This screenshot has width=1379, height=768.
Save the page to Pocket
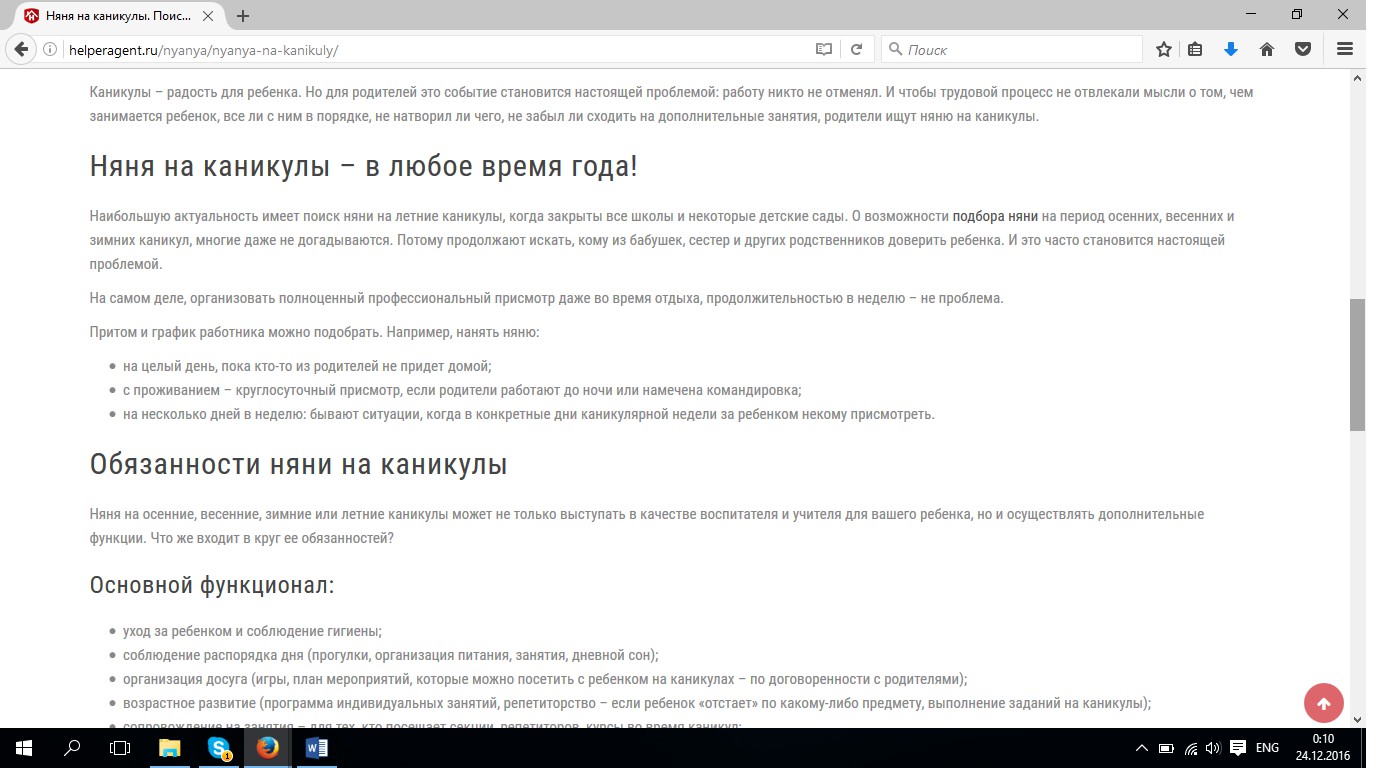[x=1303, y=49]
